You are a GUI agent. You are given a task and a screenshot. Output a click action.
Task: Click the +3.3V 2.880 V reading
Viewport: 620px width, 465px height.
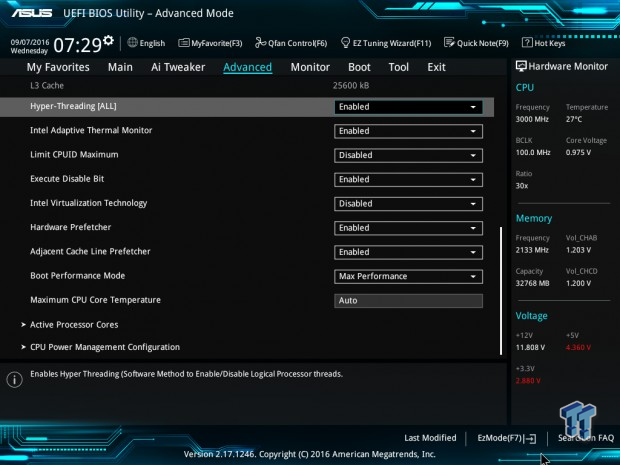[528, 381]
